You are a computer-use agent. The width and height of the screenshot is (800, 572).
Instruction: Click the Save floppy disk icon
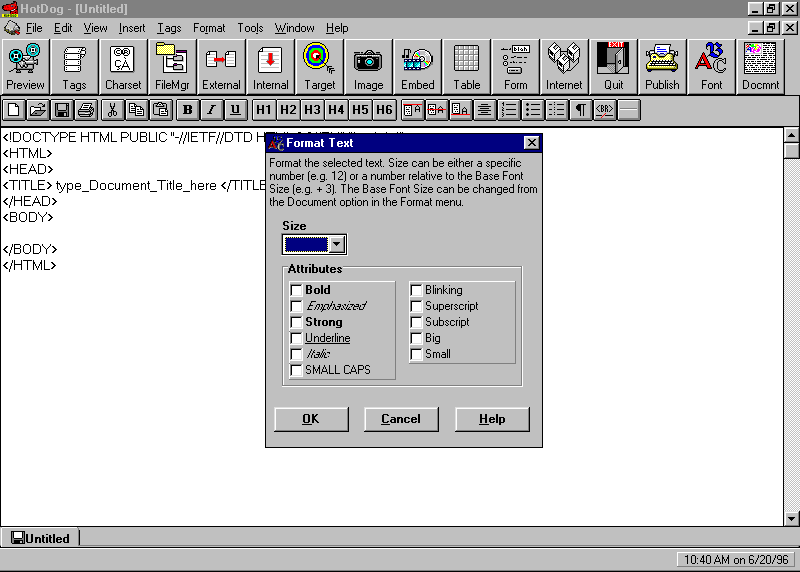(x=62, y=110)
